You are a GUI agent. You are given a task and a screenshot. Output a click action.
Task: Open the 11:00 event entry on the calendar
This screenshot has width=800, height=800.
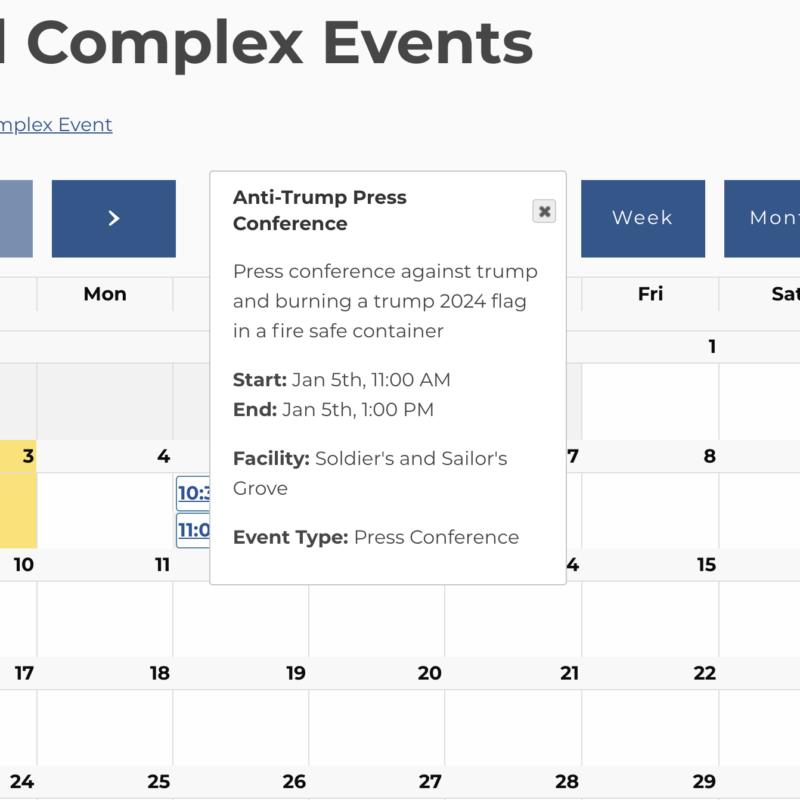[x=193, y=530]
